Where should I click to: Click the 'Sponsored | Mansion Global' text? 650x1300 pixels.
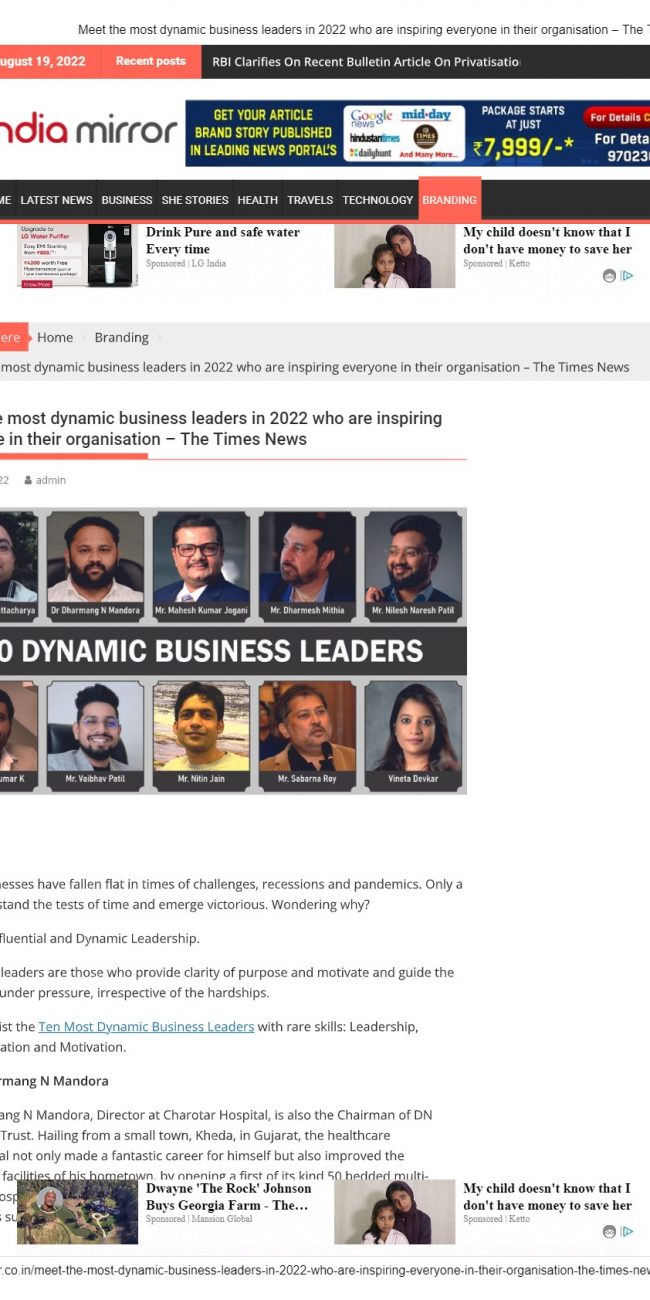[x=199, y=1220]
